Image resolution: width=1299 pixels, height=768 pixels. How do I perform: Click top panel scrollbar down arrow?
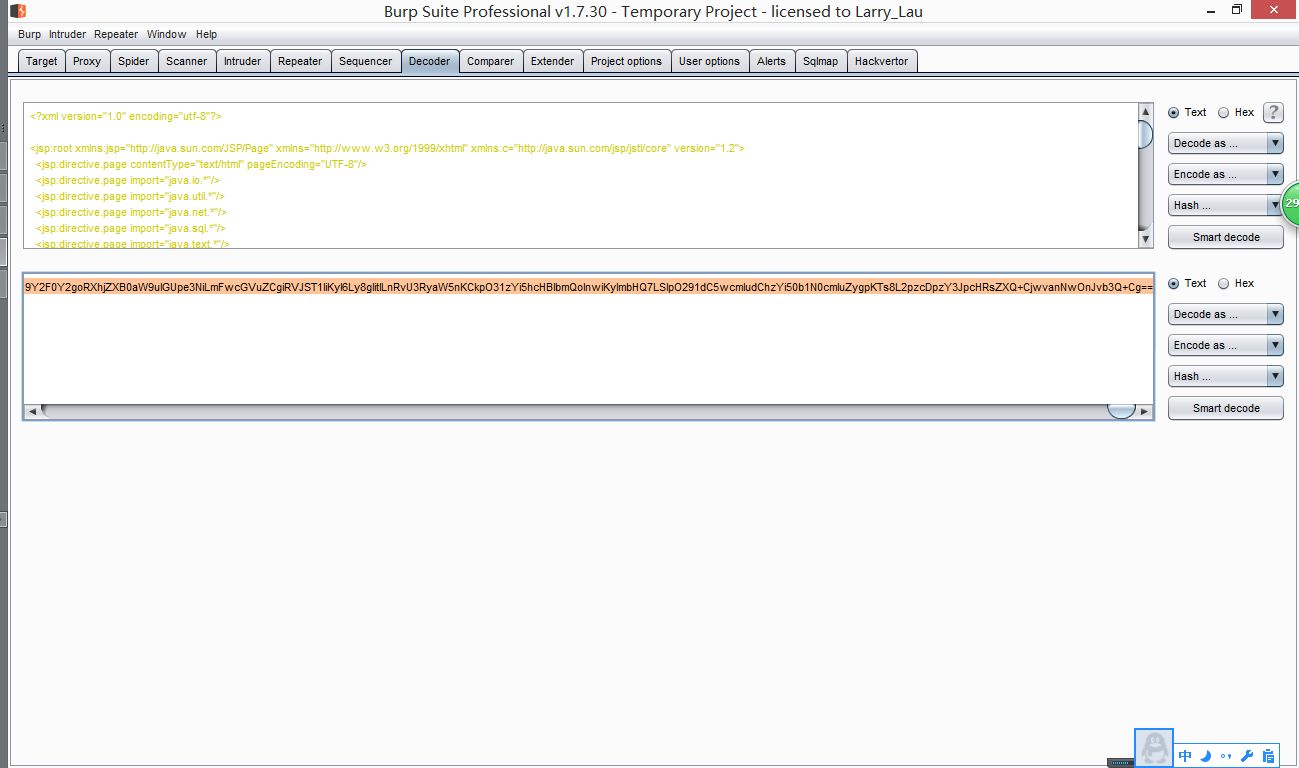1146,239
